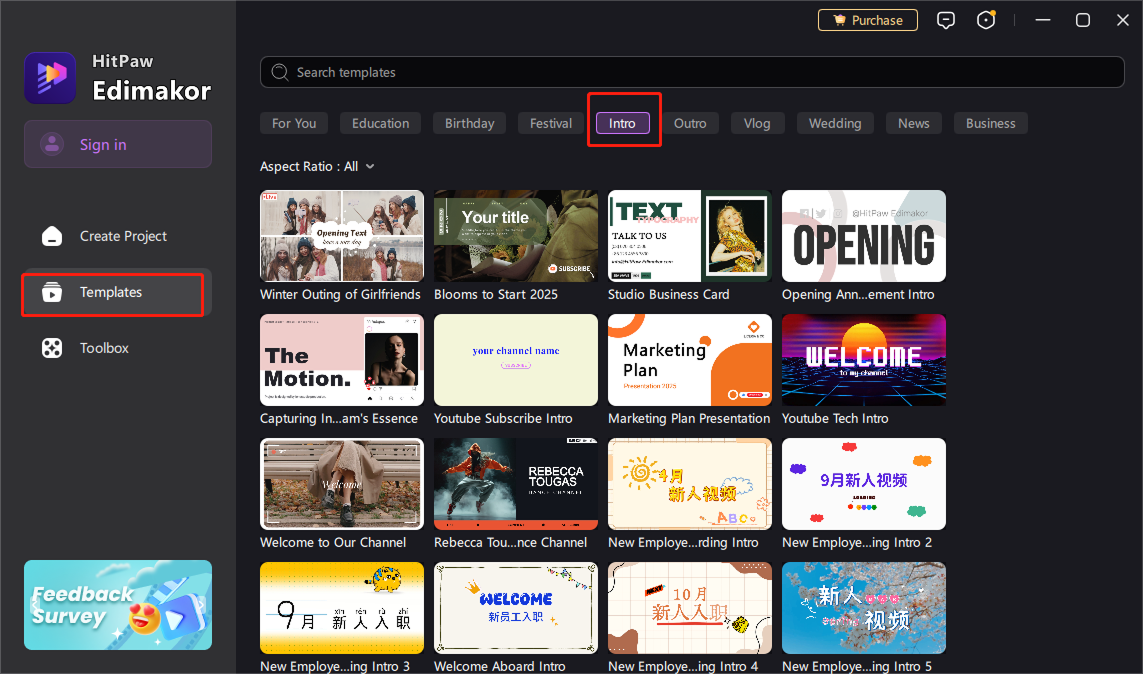The image size is (1143, 674).
Task: Select the Marketing Plan Presentation thumbnail
Action: point(689,360)
